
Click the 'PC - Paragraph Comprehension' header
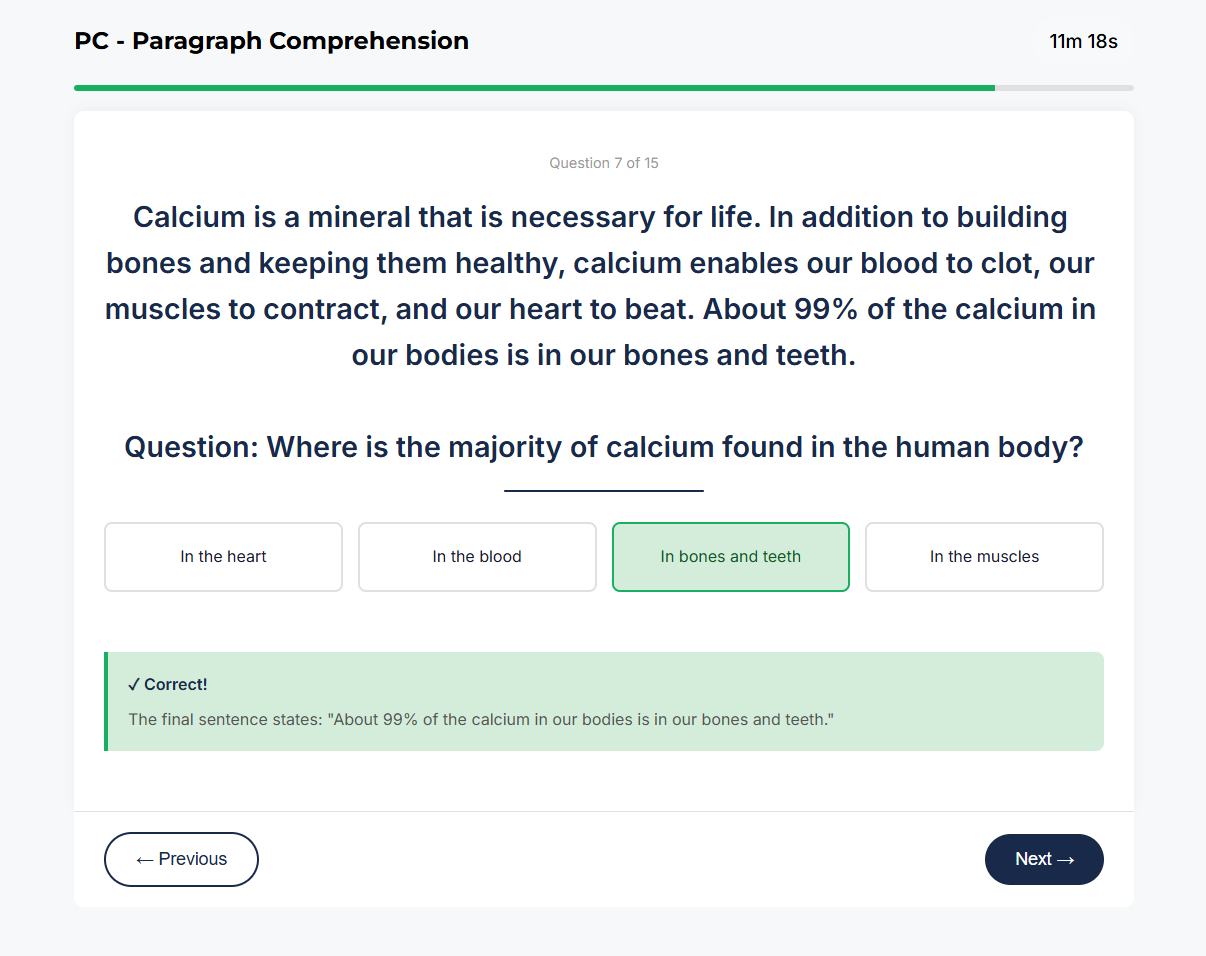click(x=271, y=41)
